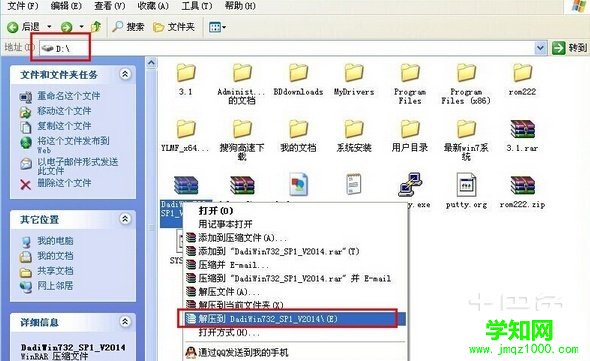590x361 pixels.
Task: Go up one folder level
Action: pos(96,26)
